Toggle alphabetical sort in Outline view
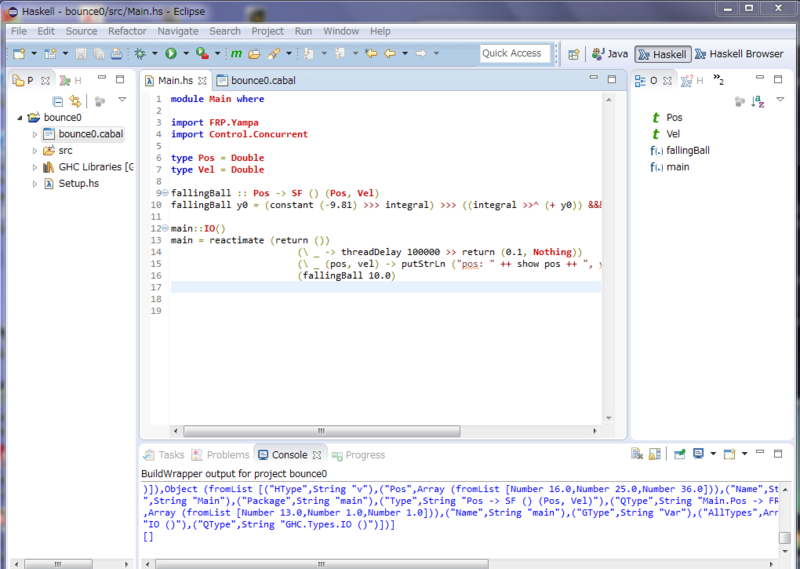Screen dimensions: 800x569 point(758,101)
